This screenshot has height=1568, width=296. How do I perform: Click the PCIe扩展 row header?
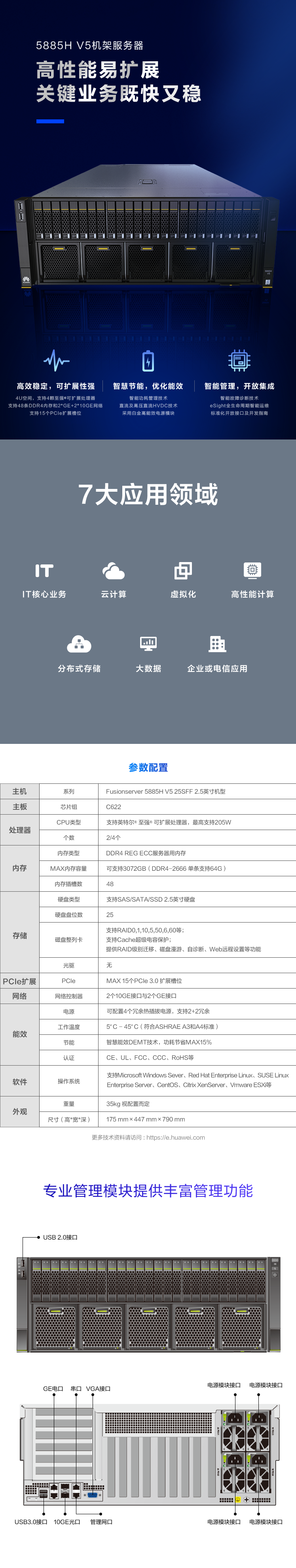pyautogui.click(x=19, y=981)
